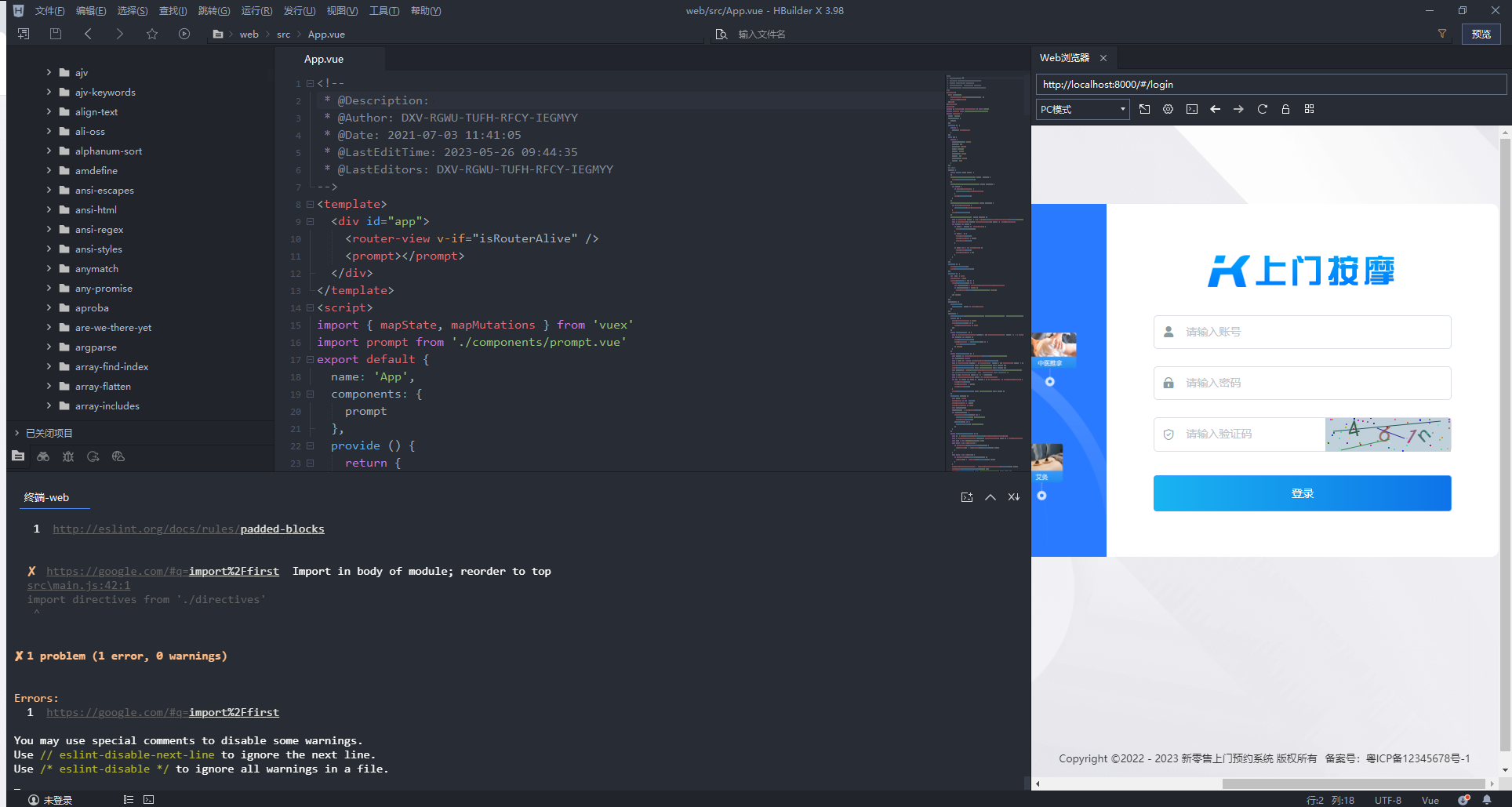Click the horizontal scrollbar in browser preview

point(1353,783)
